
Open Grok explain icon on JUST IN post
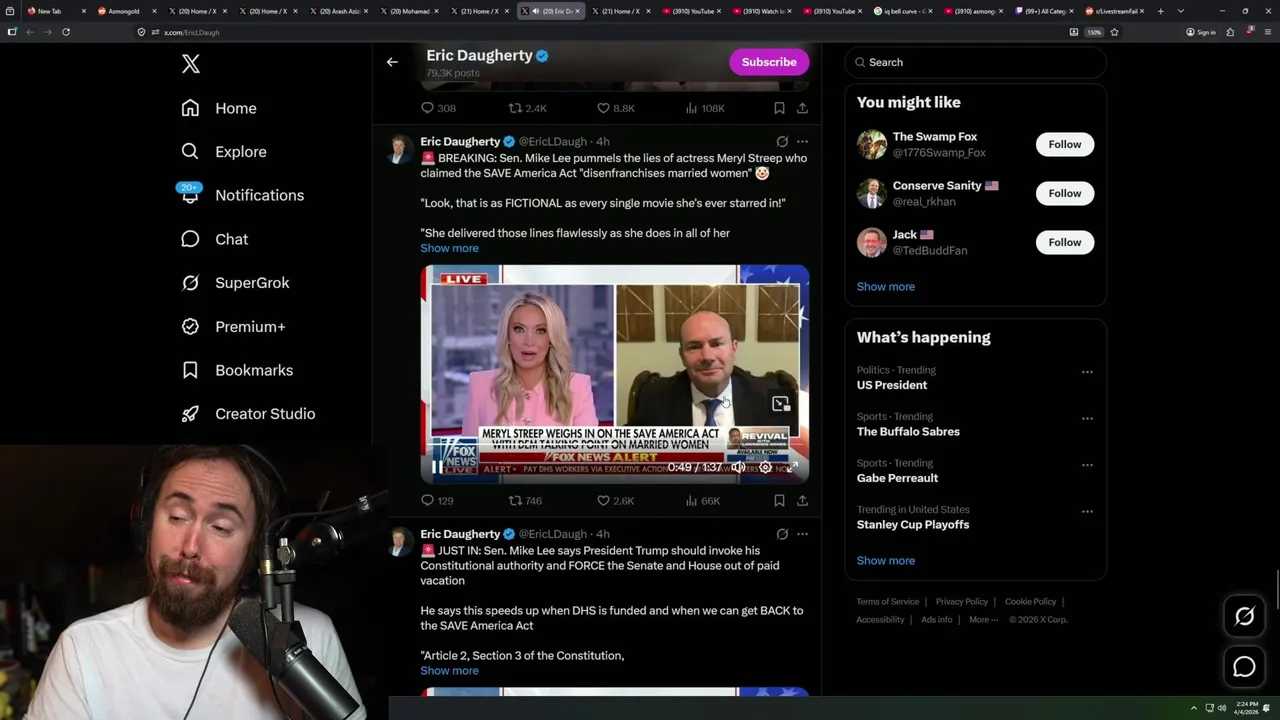[x=782, y=534]
